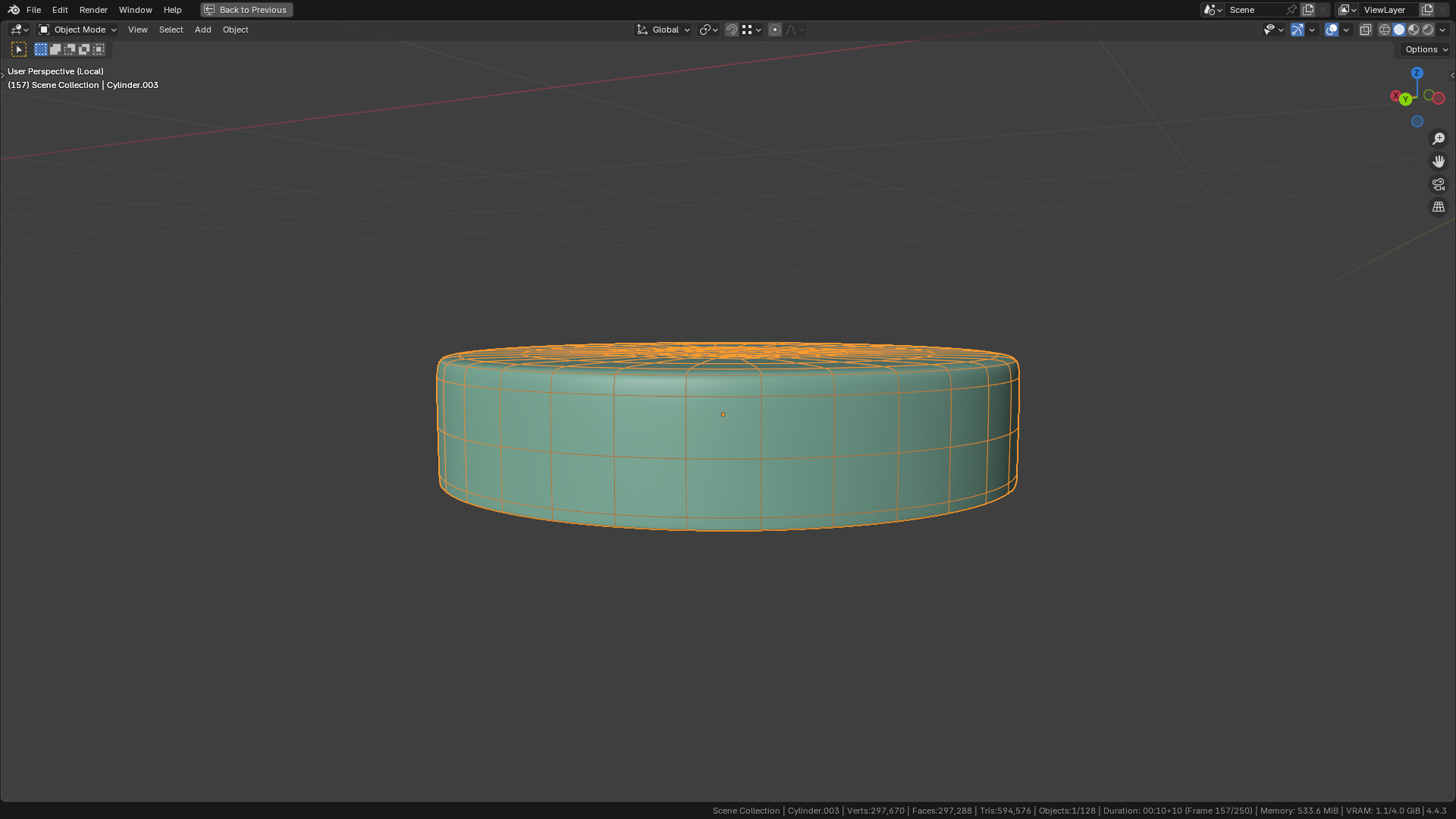Pin the Scene to workspace

point(1291,10)
